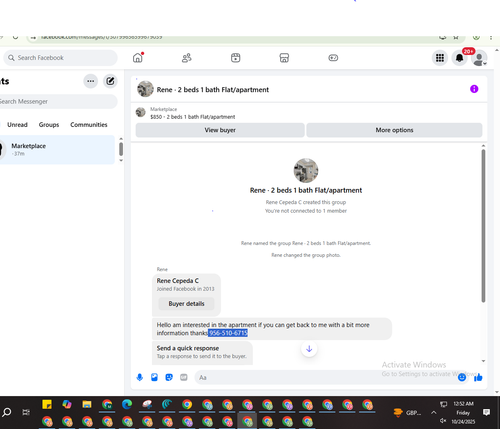Image resolution: width=500 pixels, height=429 pixels.
Task: Open chat options three-dot button
Action: 90,81
